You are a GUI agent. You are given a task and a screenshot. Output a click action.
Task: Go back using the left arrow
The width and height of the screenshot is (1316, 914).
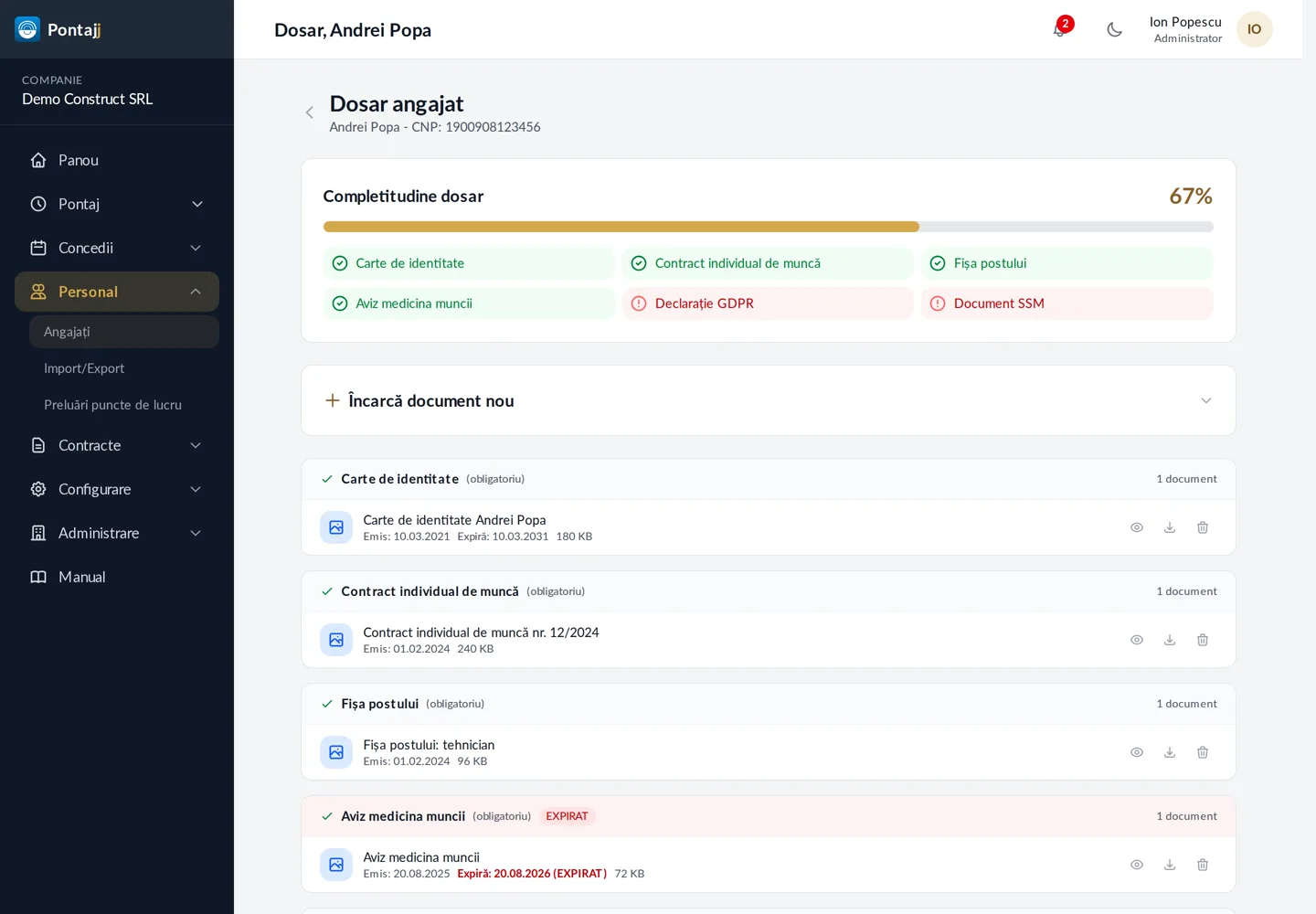pyautogui.click(x=310, y=112)
